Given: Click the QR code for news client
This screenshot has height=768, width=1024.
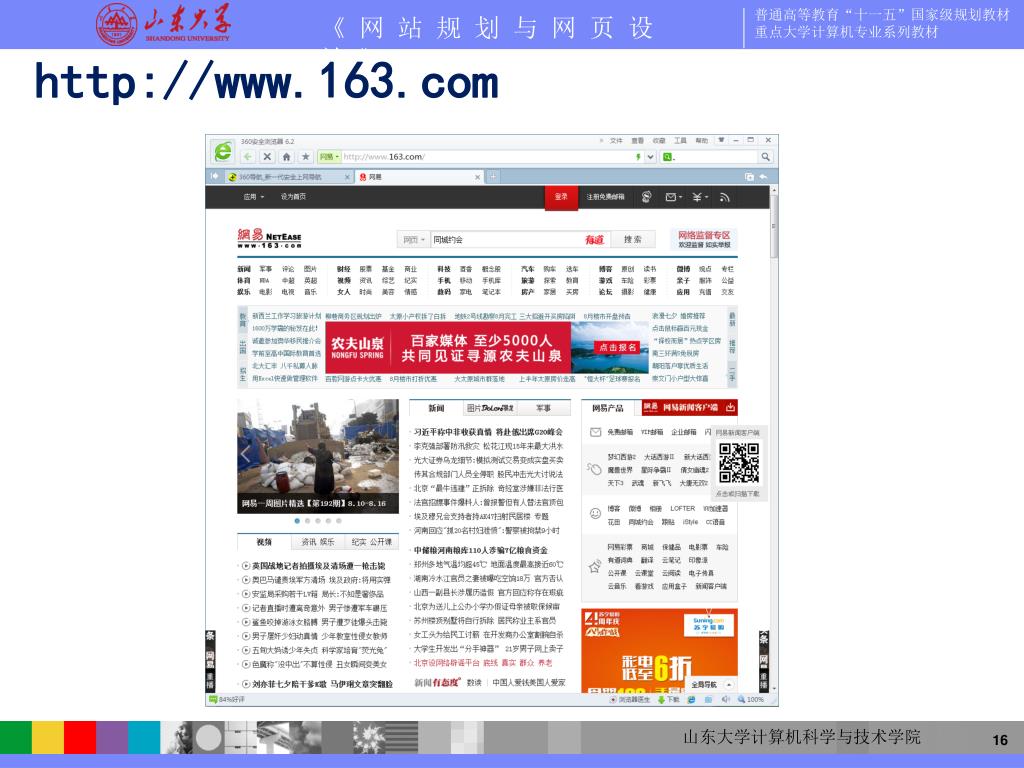Looking at the screenshot, I should [x=739, y=462].
